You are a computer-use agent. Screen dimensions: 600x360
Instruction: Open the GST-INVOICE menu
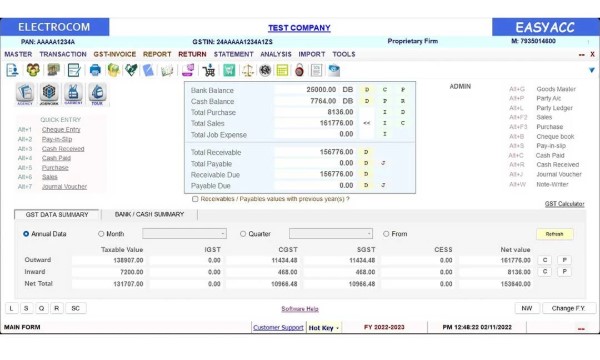point(115,54)
